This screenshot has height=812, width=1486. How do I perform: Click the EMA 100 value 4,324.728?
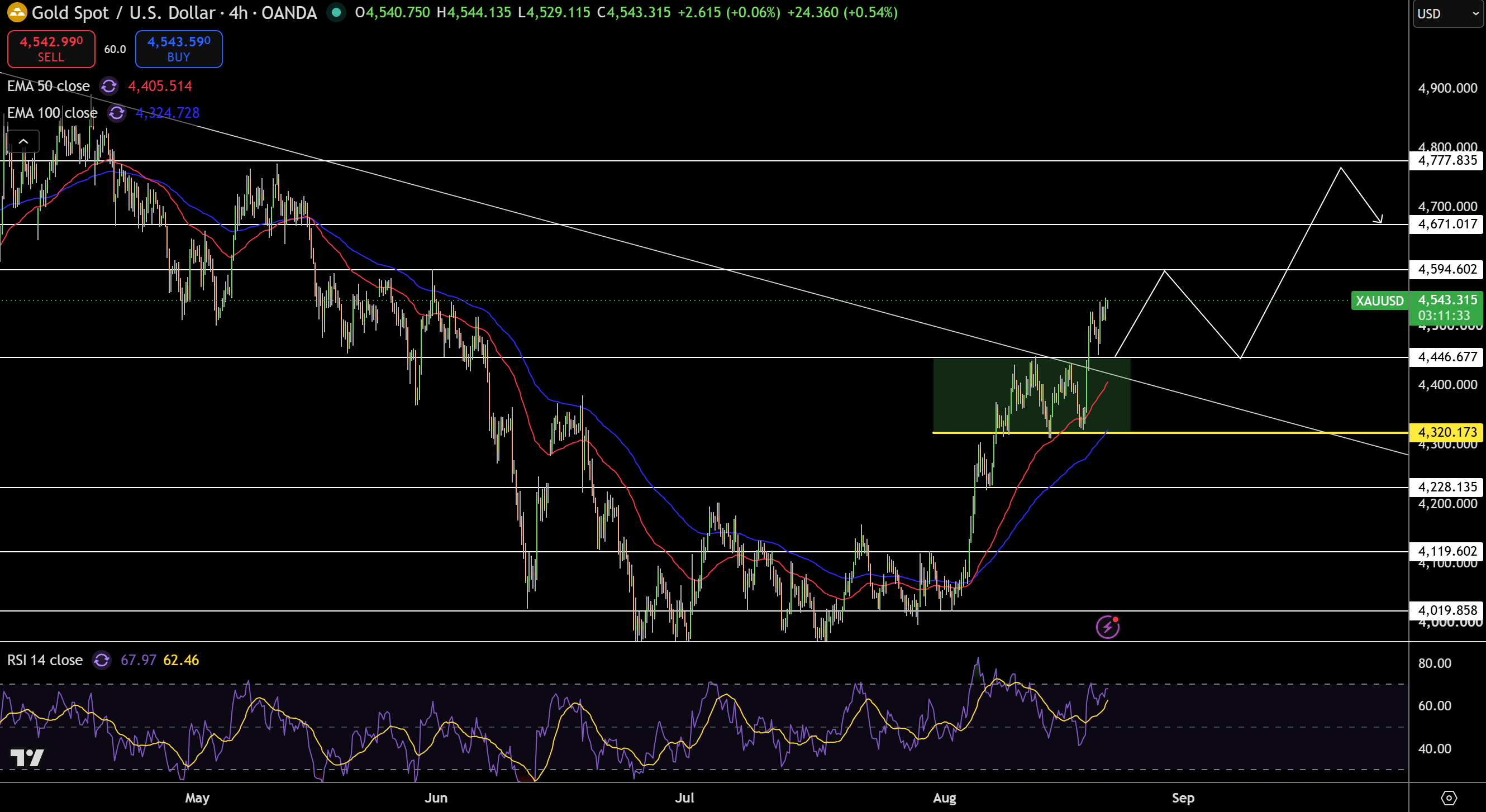tap(167, 112)
